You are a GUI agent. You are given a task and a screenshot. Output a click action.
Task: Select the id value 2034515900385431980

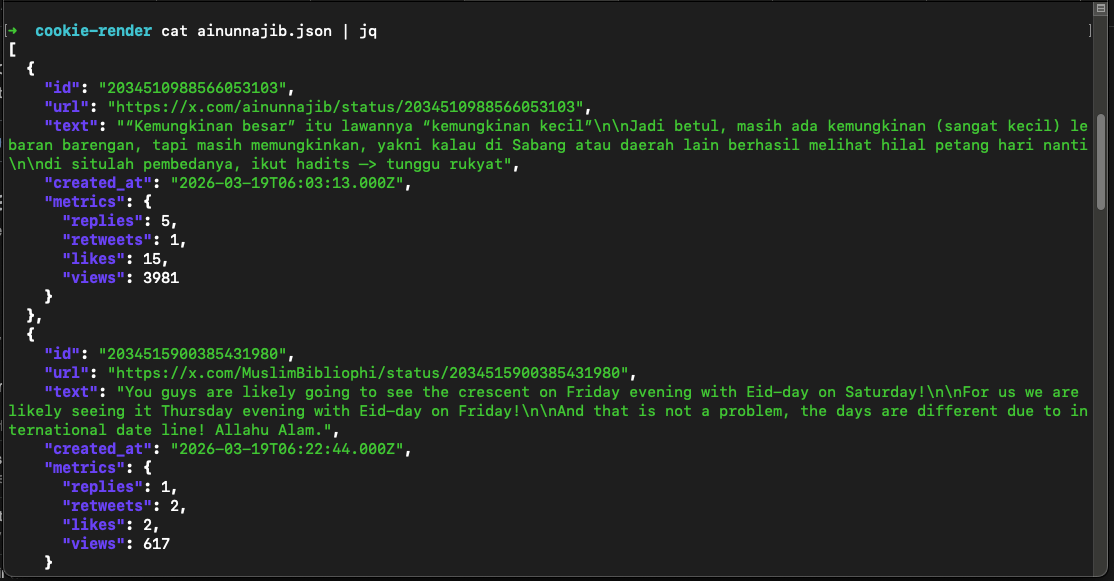click(x=193, y=354)
